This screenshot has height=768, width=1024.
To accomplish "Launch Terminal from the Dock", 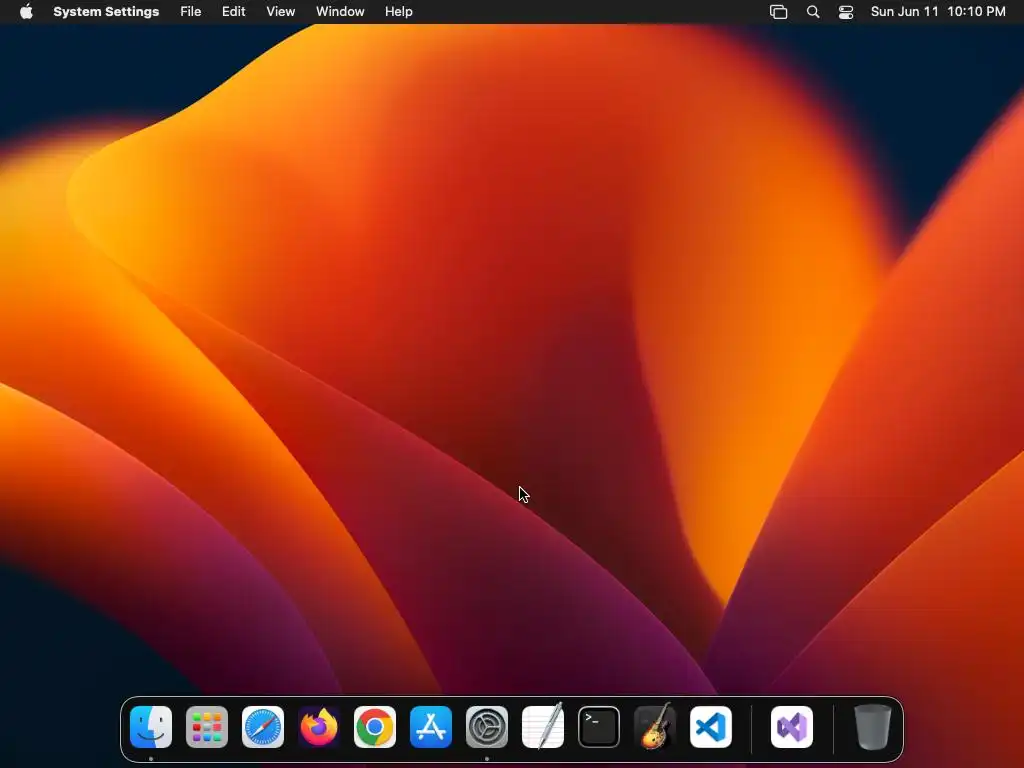I will click(x=599, y=727).
